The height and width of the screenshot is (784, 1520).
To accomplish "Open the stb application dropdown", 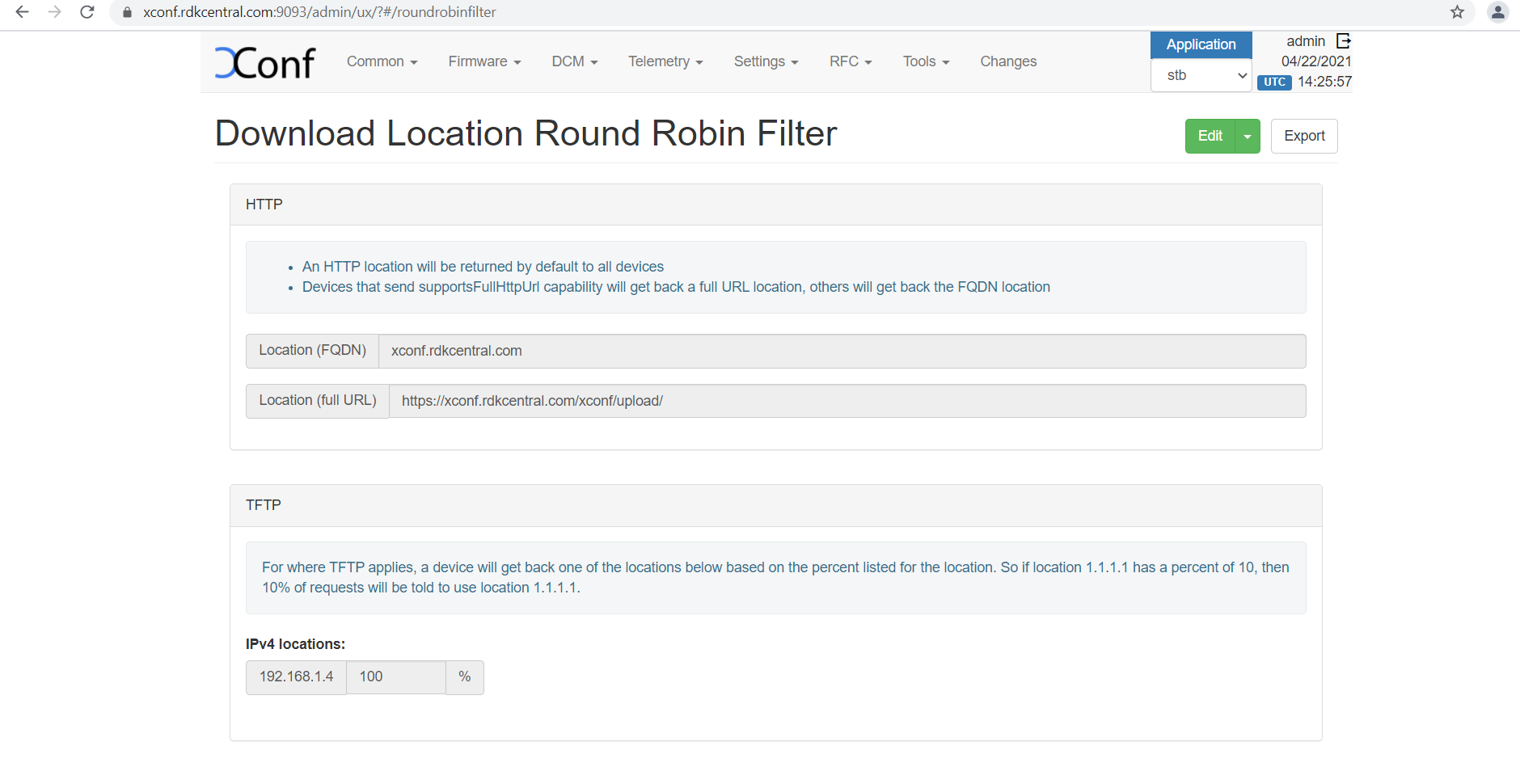I will 1201,75.
